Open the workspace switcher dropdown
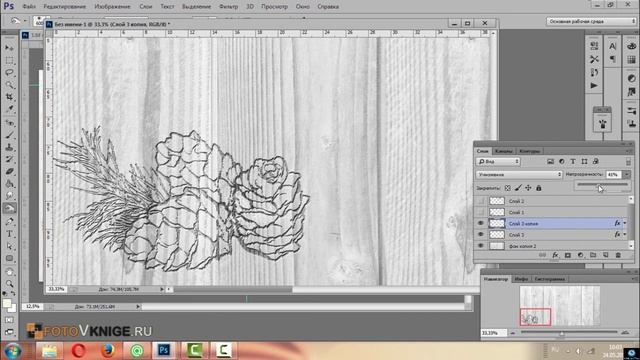Image resolution: width=640 pixels, height=360 pixels. pyautogui.click(x=591, y=21)
